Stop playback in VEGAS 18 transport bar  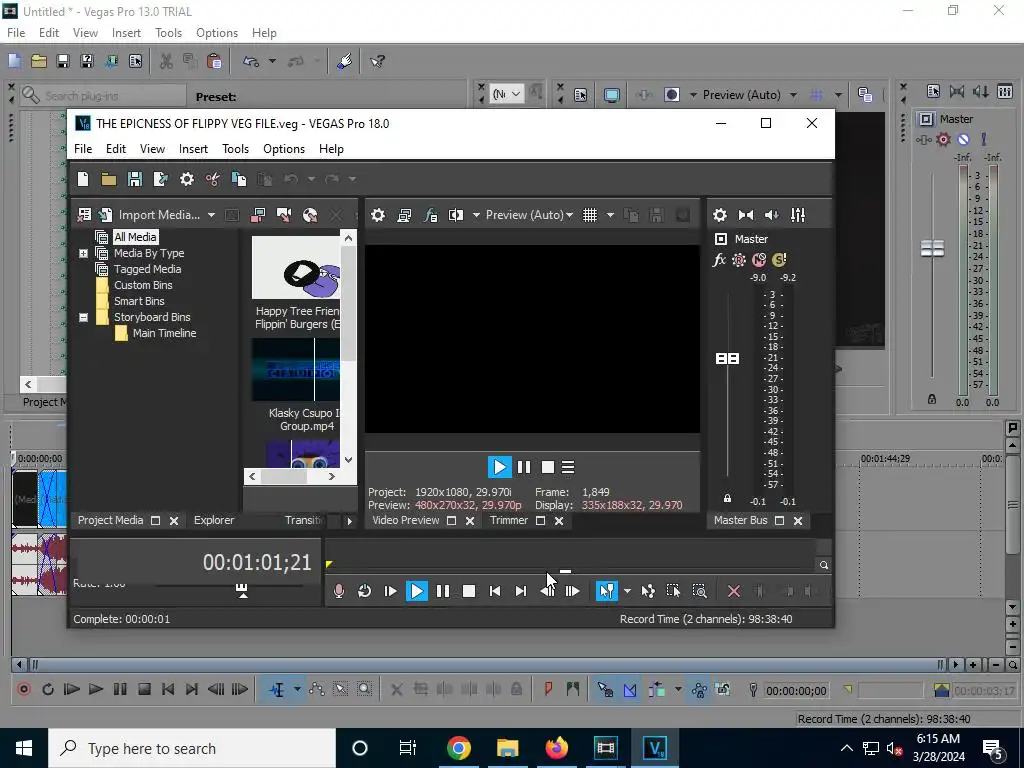(469, 591)
